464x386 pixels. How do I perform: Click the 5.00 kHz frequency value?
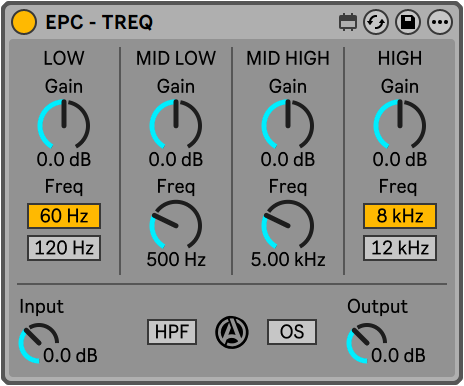click(288, 259)
